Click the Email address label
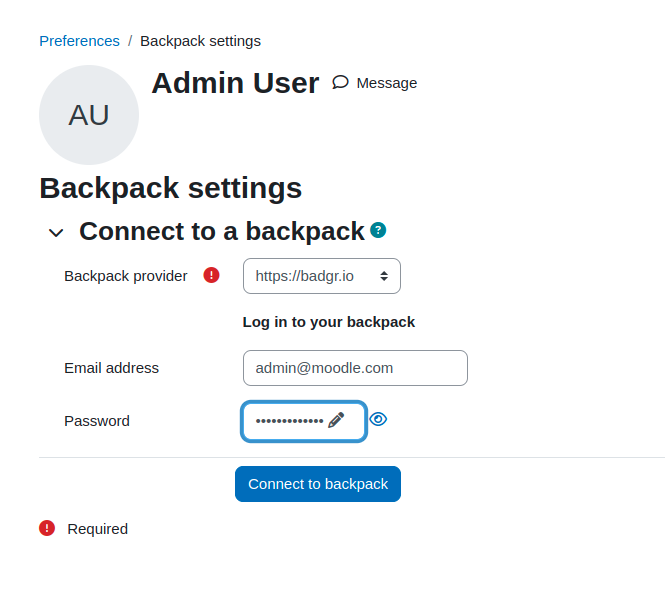This screenshot has width=665, height=594. coord(112,368)
